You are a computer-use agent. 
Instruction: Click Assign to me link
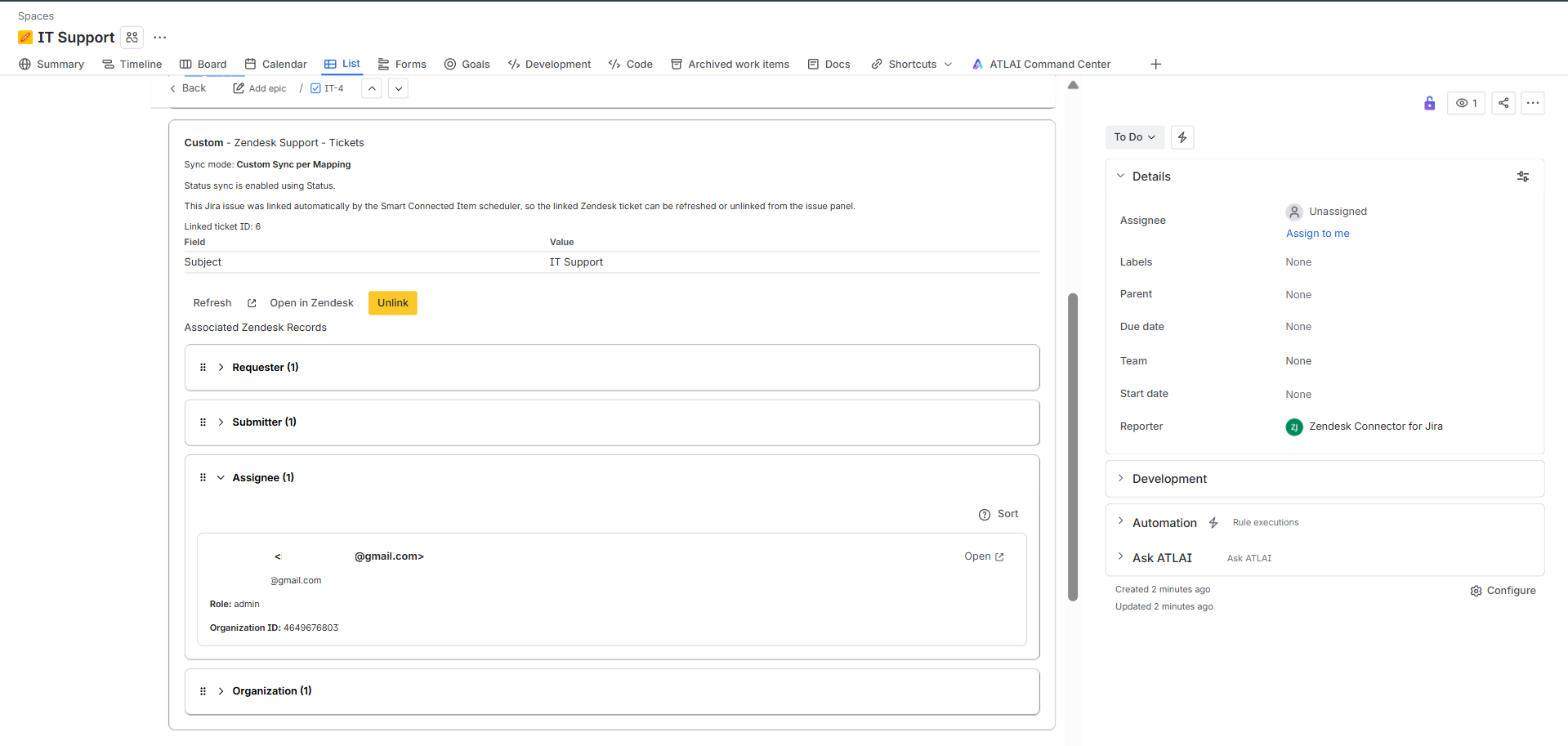(1318, 234)
